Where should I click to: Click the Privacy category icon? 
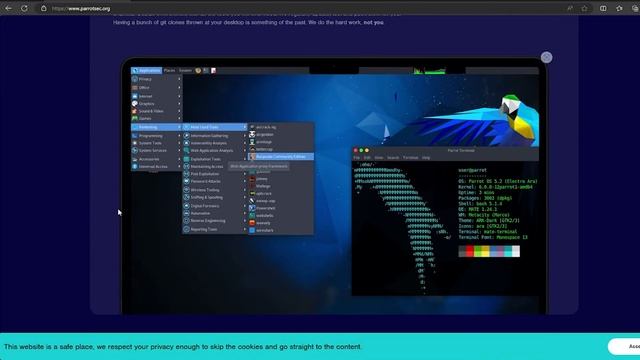coord(135,79)
